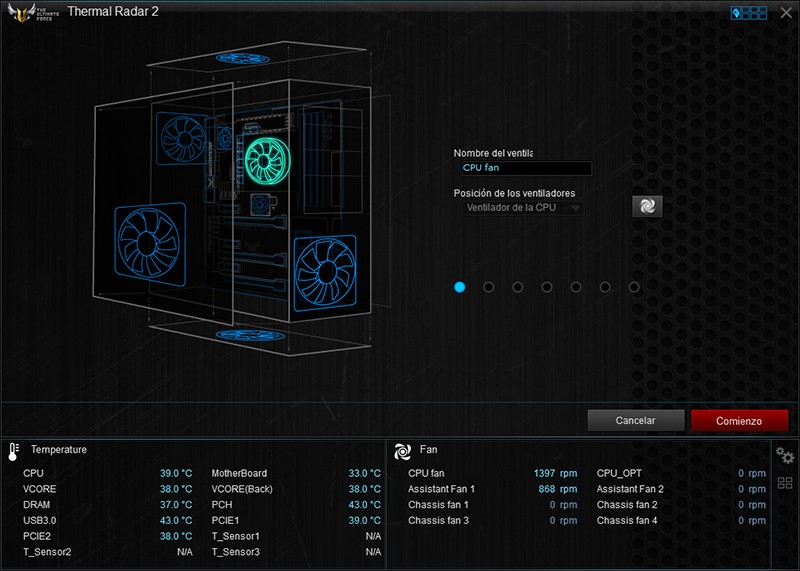Select the upper rear chassis fan in diagram
Screen dimensions: 800x571
click(x=181, y=138)
